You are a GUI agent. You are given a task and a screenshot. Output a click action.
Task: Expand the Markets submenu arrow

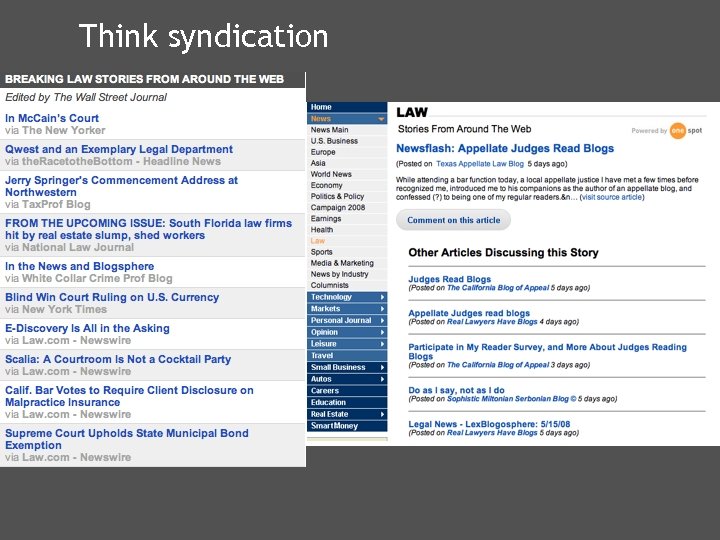coord(382,309)
